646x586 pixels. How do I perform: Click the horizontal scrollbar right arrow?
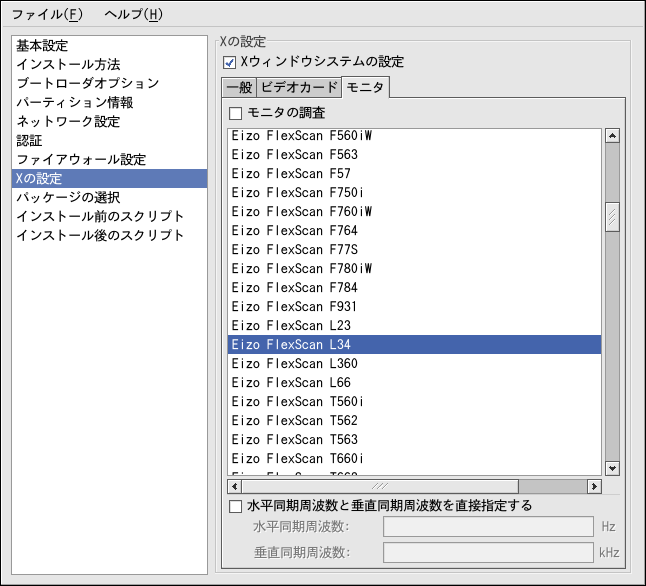pyautogui.click(x=594, y=486)
